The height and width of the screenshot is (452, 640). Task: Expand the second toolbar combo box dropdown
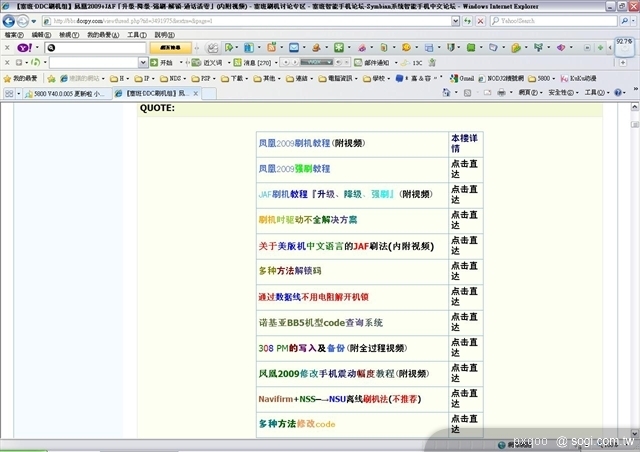tap(143, 62)
